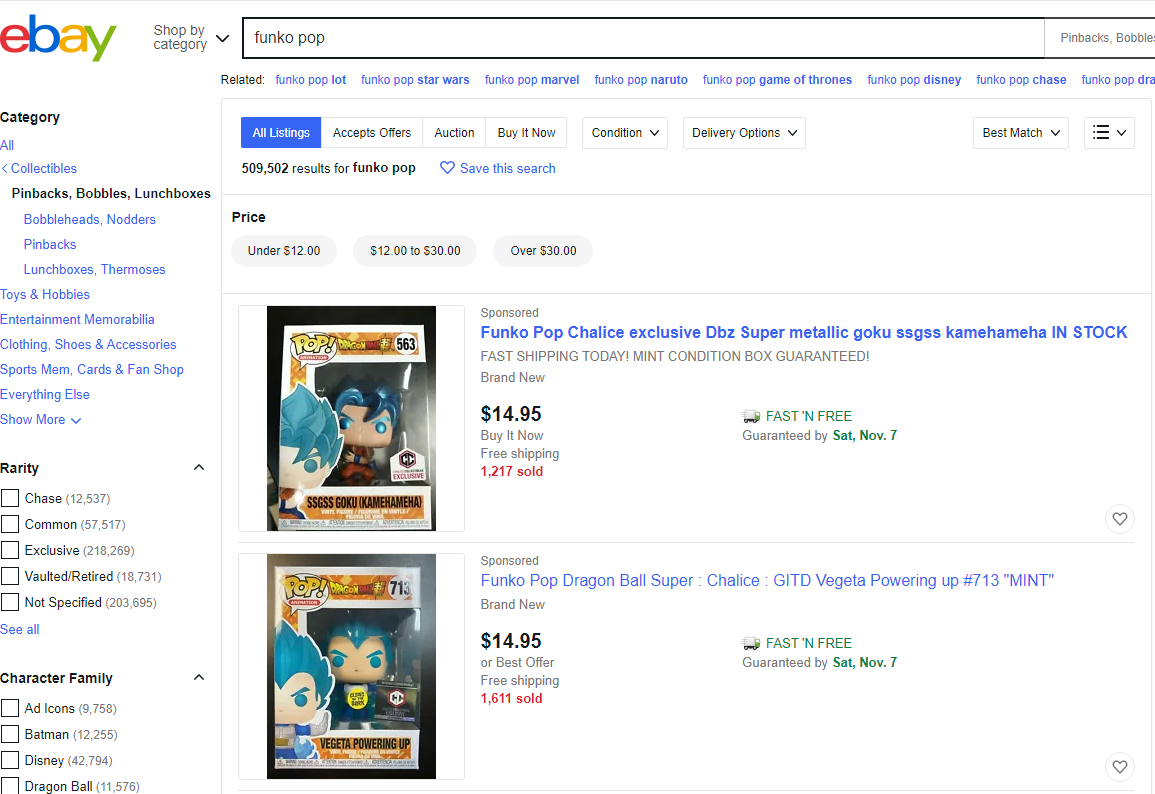Open the Condition dropdown
The width and height of the screenshot is (1155, 794).
pos(625,133)
